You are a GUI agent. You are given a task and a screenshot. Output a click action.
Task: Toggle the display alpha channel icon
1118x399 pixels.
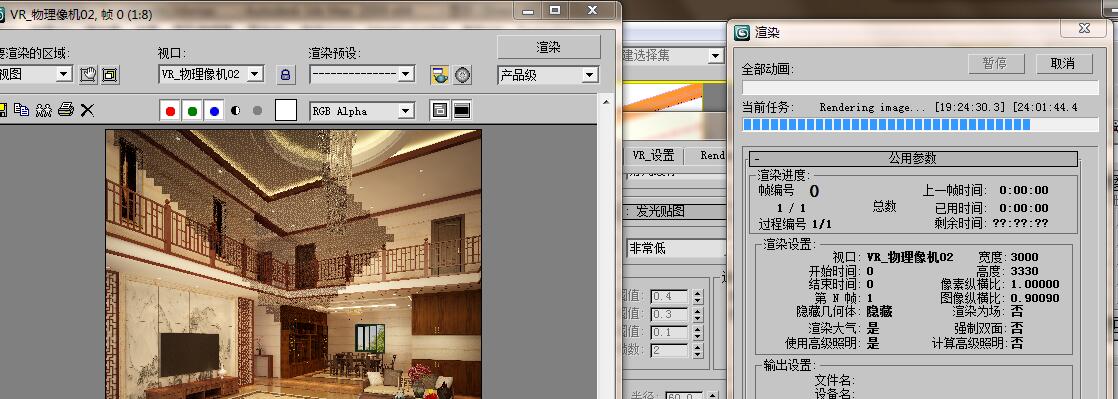pos(235,110)
